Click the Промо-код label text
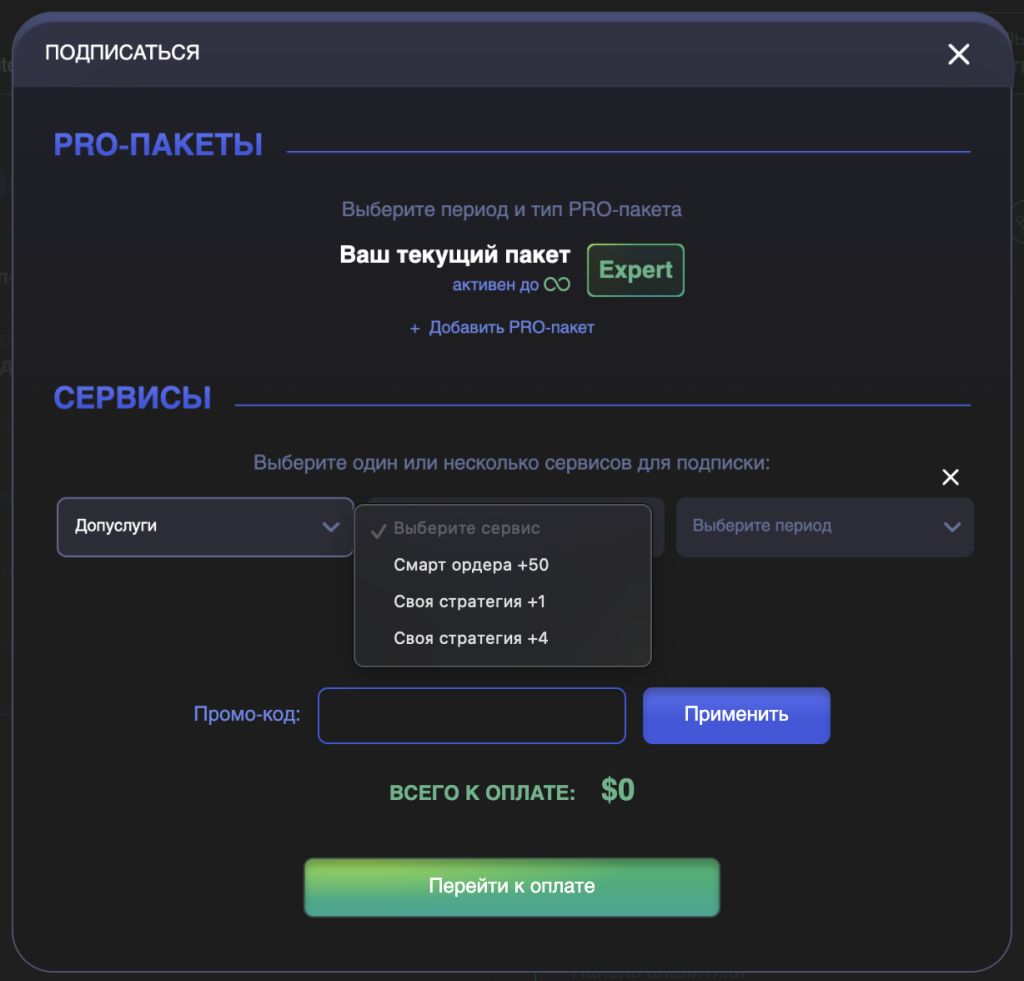 247,715
